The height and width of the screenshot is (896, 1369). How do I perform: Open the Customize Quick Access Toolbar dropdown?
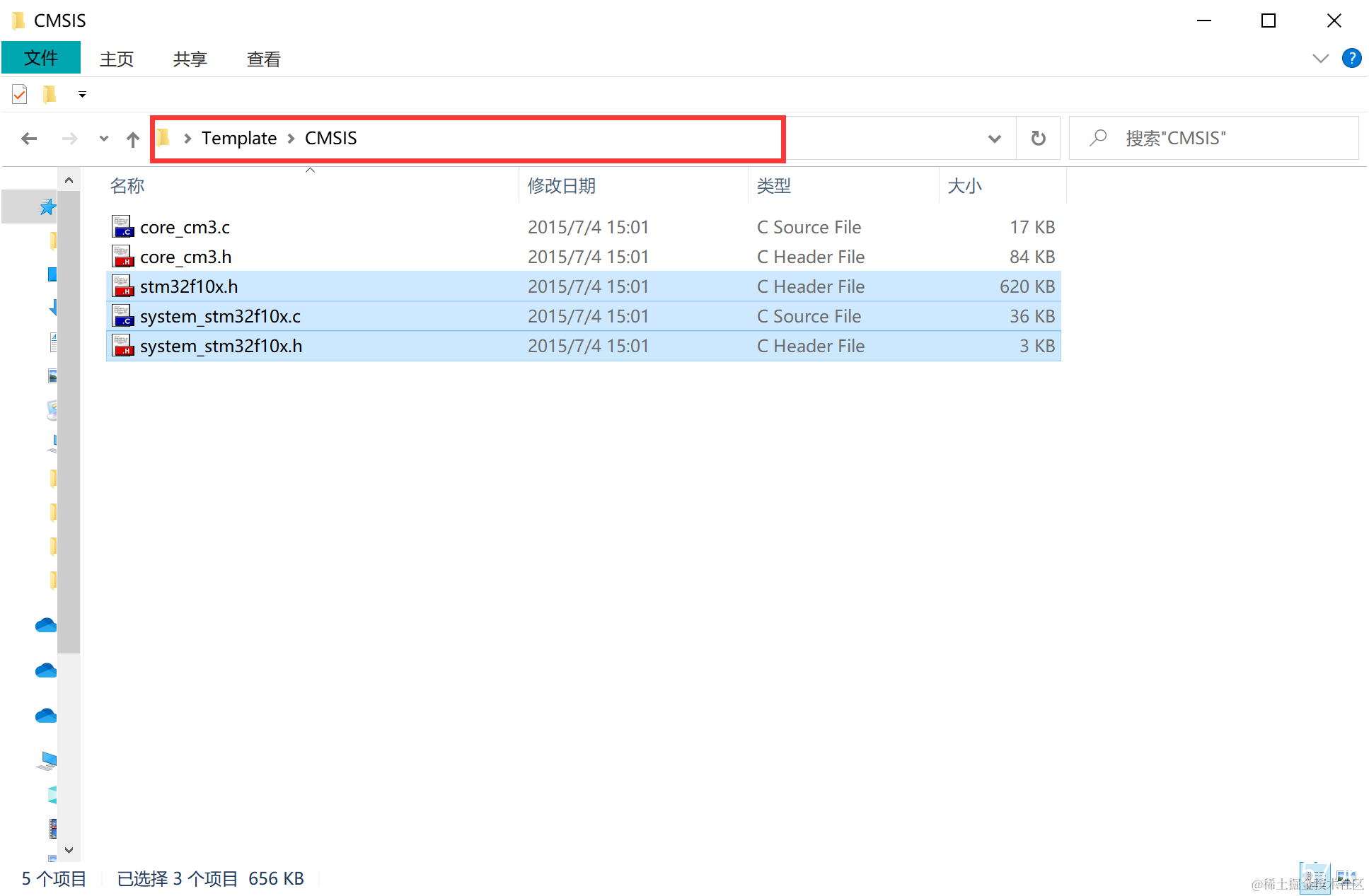82,94
